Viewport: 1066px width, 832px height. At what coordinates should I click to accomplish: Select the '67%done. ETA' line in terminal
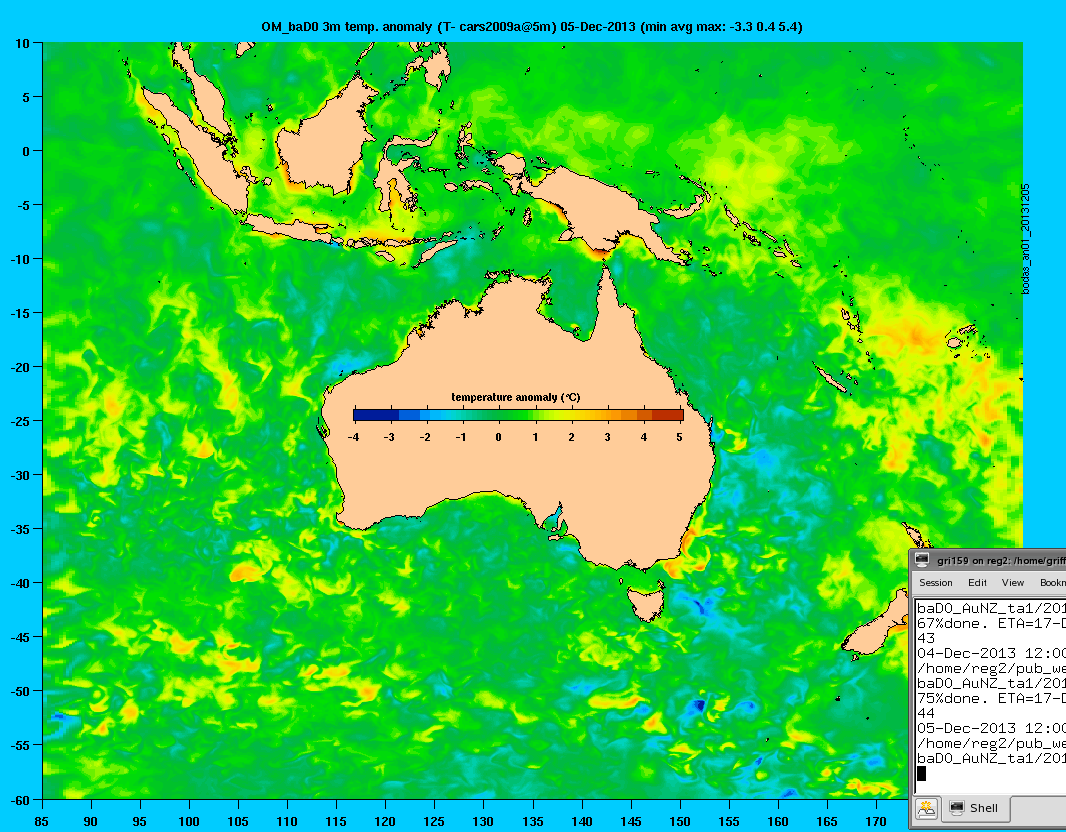coord(991,623)
